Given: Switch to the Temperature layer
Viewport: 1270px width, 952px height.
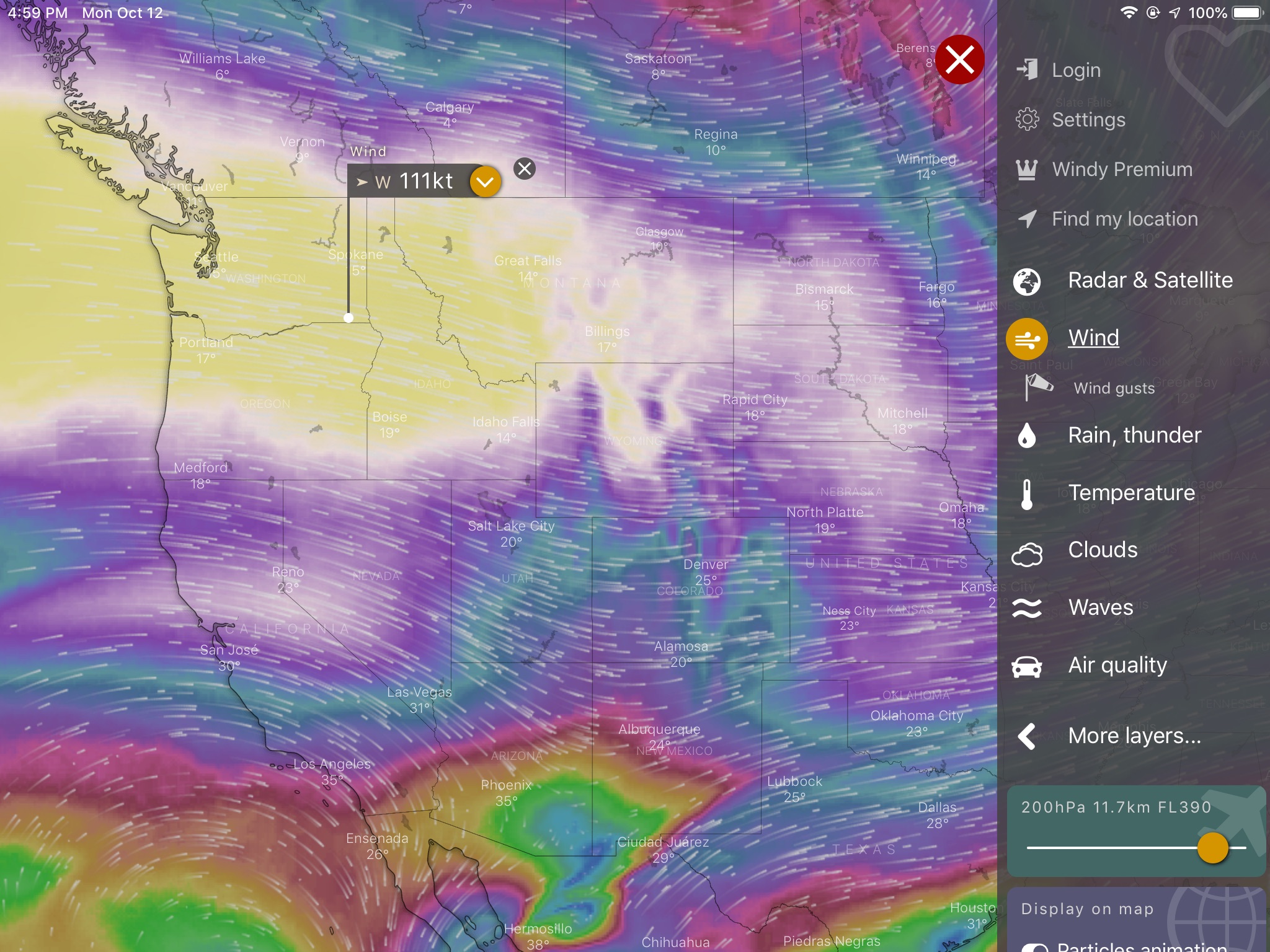Looking at the screenshot, I should 1130,493.
